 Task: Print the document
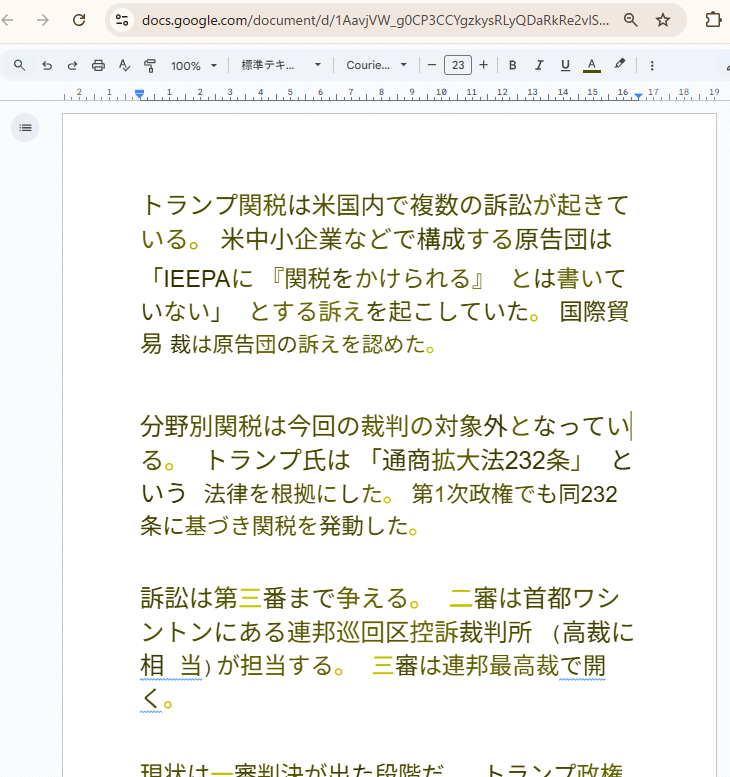(x=98, y=65)
